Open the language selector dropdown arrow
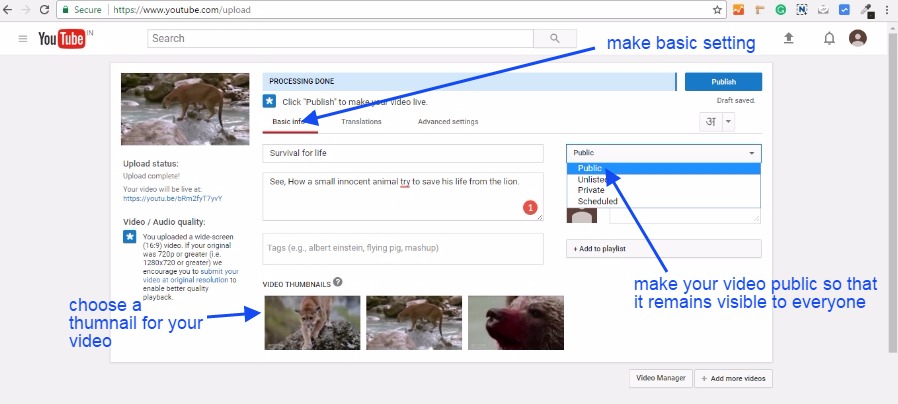 (x=728, y=121)
